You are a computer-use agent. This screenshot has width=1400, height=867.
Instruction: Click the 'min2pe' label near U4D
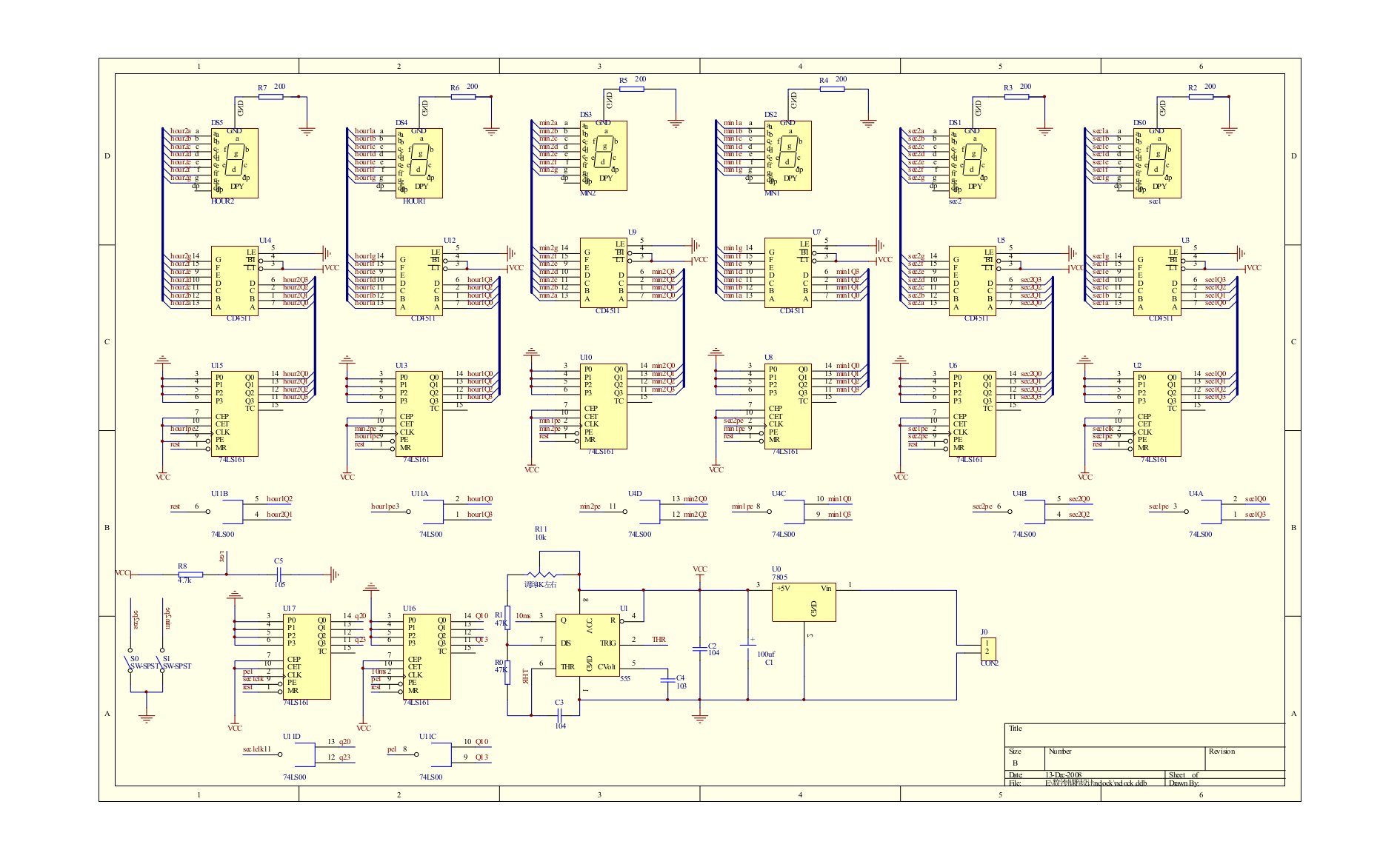pos(590,506)
